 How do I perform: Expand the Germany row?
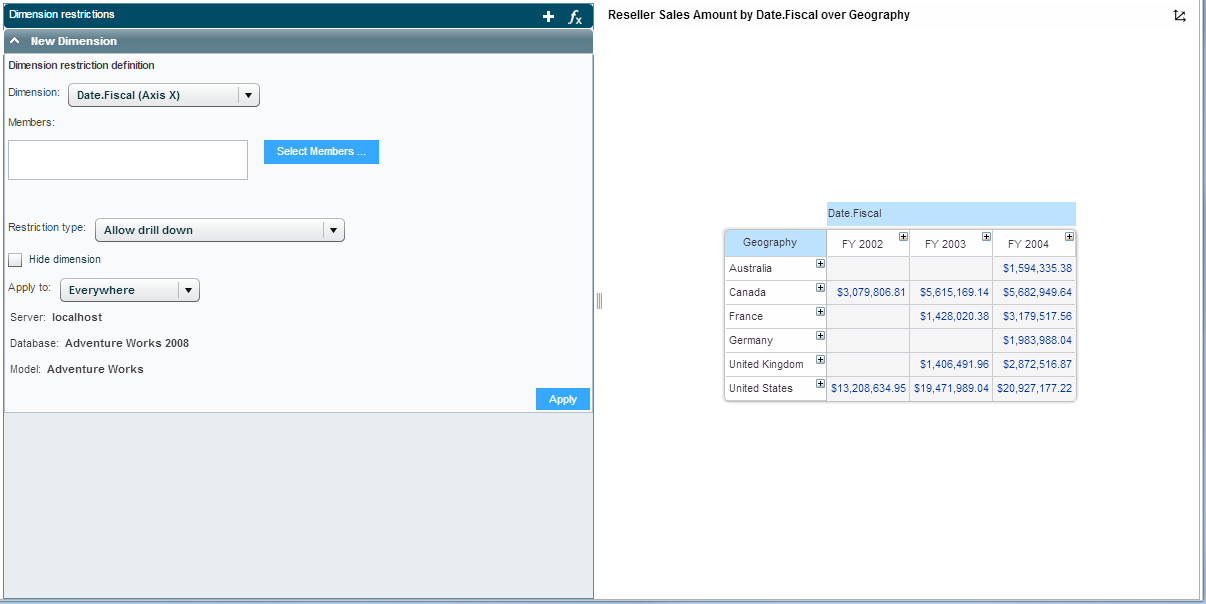820,336
